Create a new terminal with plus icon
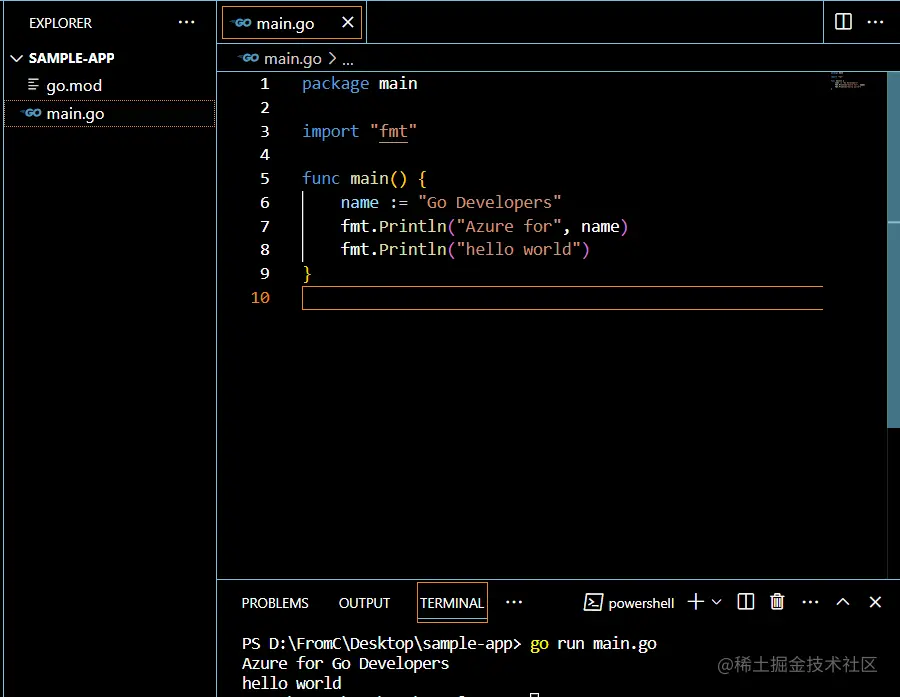The width and height of the screenshot is (900, 697). click(696, 602)
